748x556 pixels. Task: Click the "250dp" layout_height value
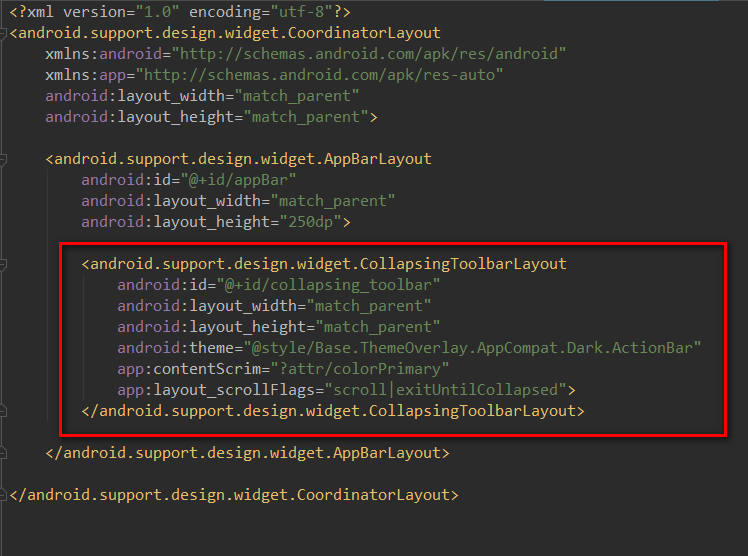pos(311,222)
